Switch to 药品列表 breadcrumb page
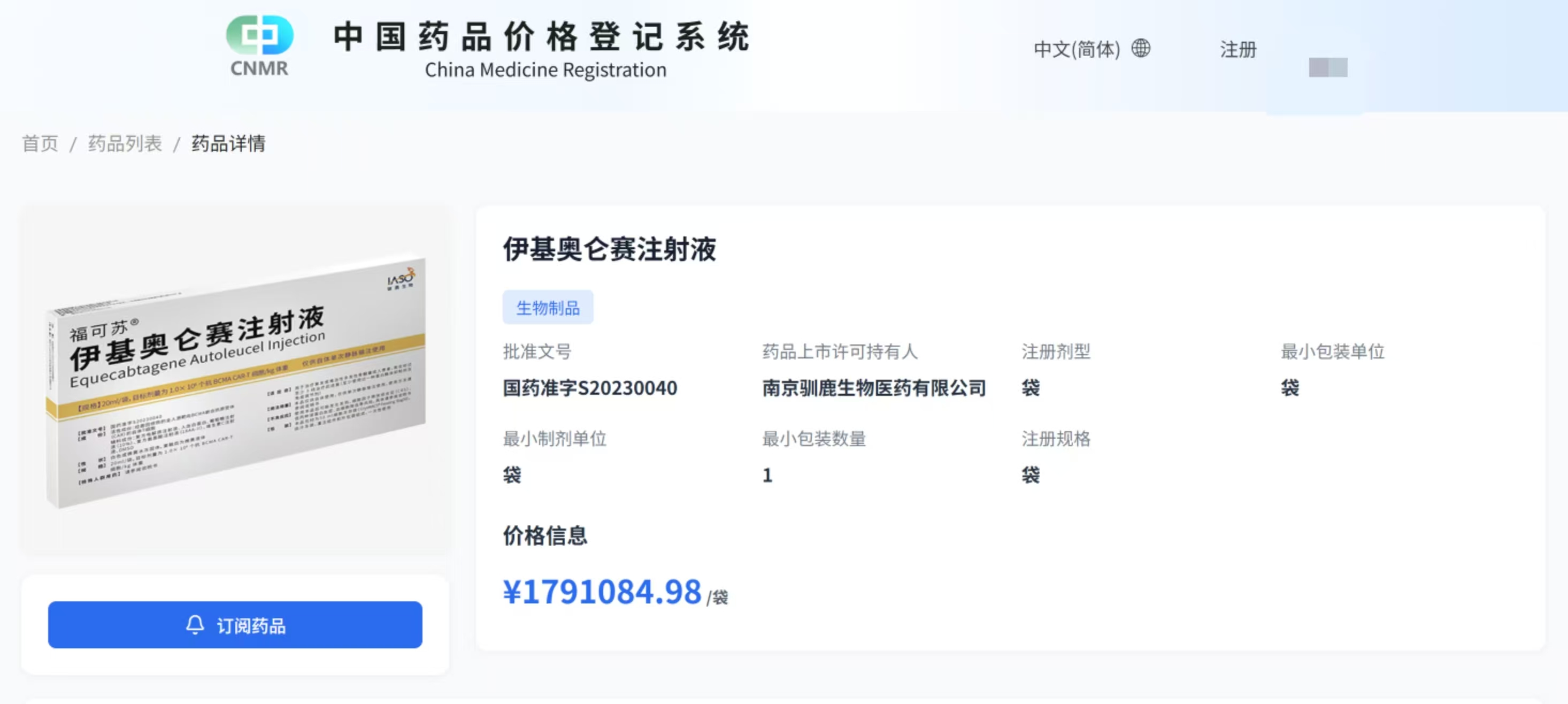The height and width of the screenshot is (704, 1568). pyautogui.click(x=123, y=143)
